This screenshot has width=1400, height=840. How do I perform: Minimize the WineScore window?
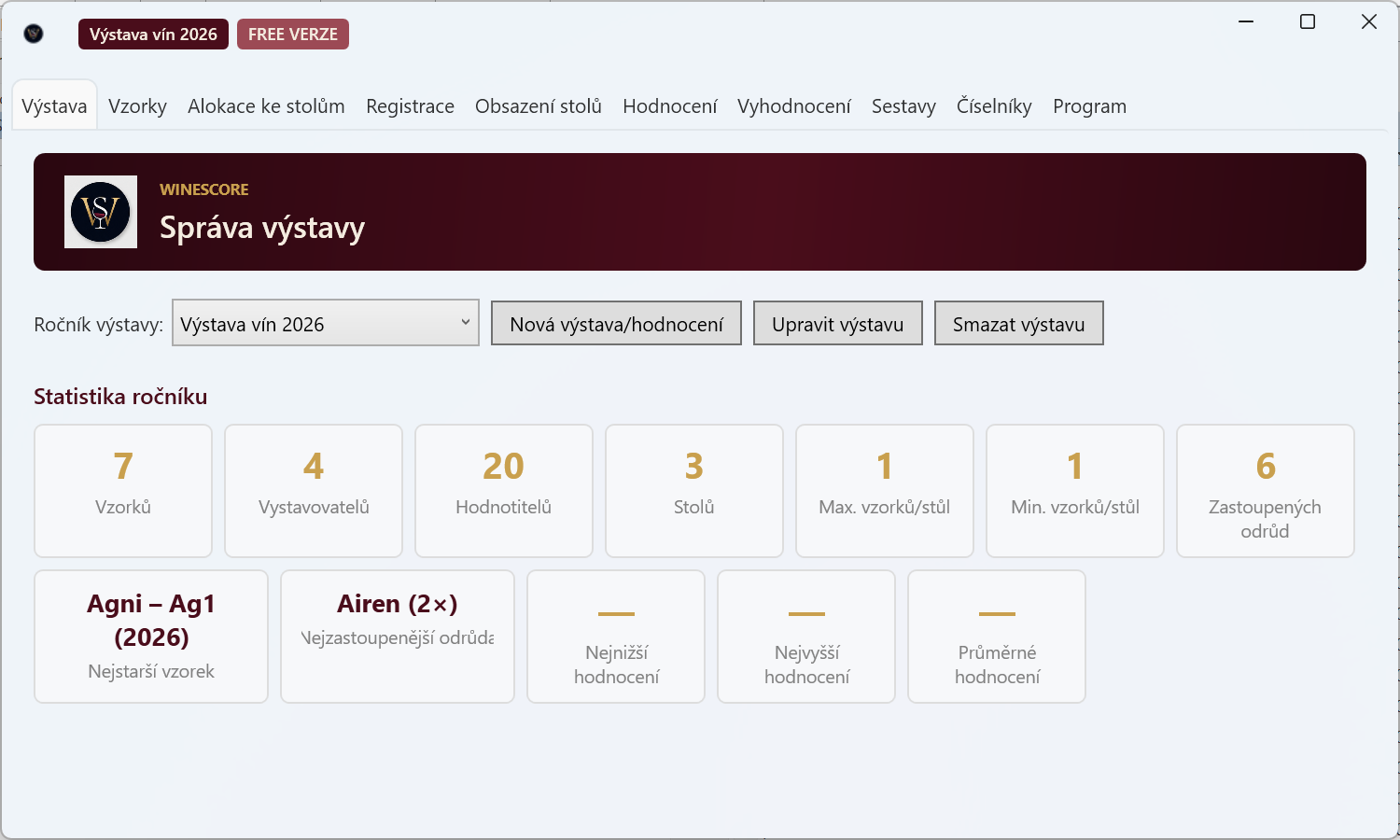pyautogui.click(x=1246, y=21)
